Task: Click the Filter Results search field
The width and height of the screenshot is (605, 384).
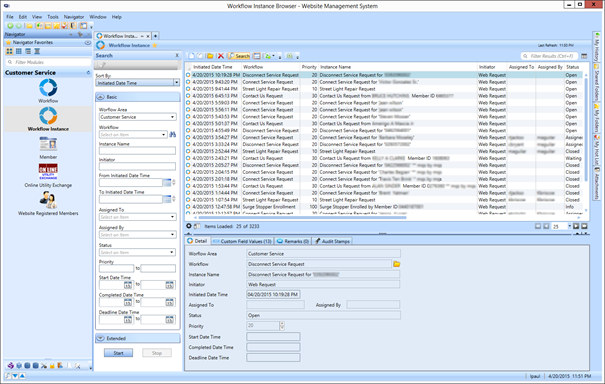Action: point(549,56)
